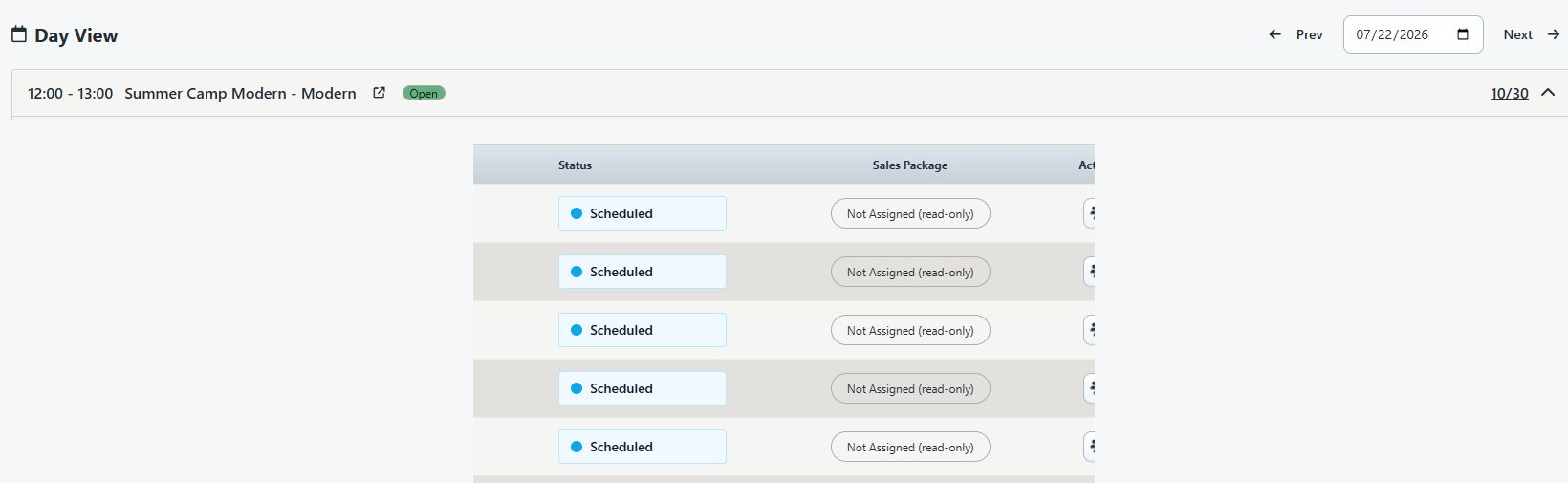Go to previous day with Prev
This screenshot has height=483, width=1568.
point(1296,34)
